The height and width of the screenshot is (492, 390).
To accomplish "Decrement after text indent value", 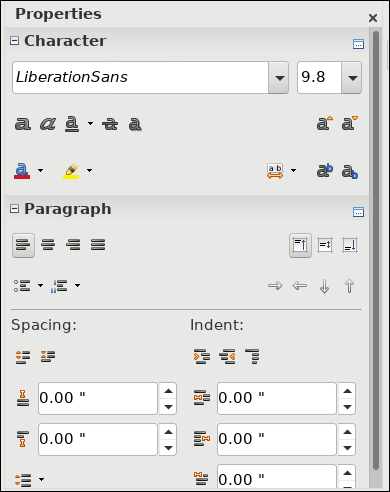I will [347, 448].
